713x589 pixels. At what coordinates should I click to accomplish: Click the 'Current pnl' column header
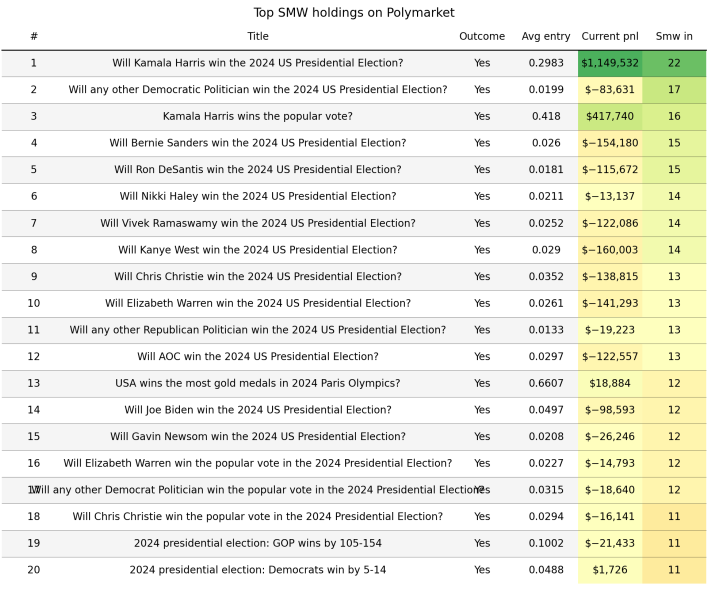(x=610, y=36)
